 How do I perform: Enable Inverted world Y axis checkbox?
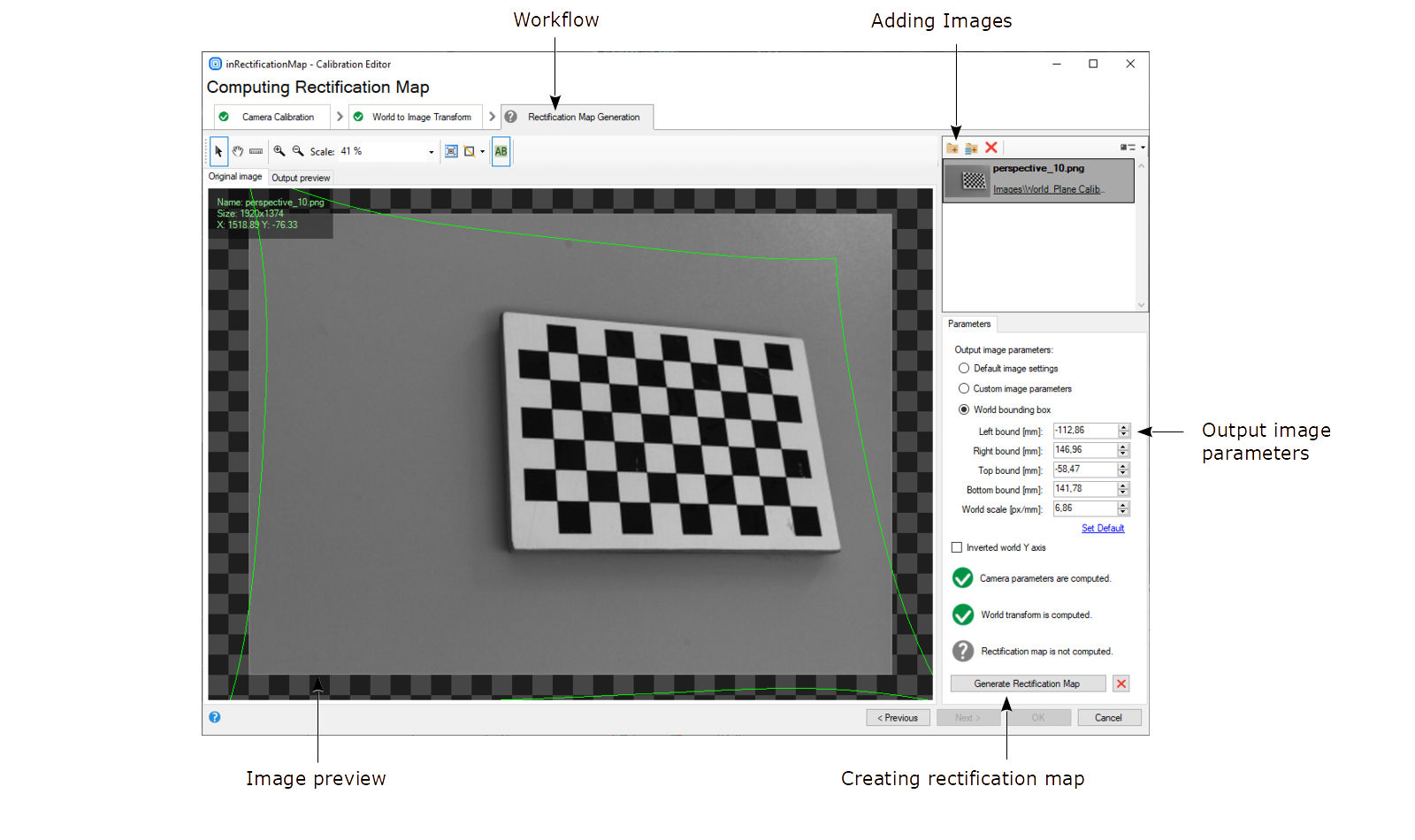957,547
